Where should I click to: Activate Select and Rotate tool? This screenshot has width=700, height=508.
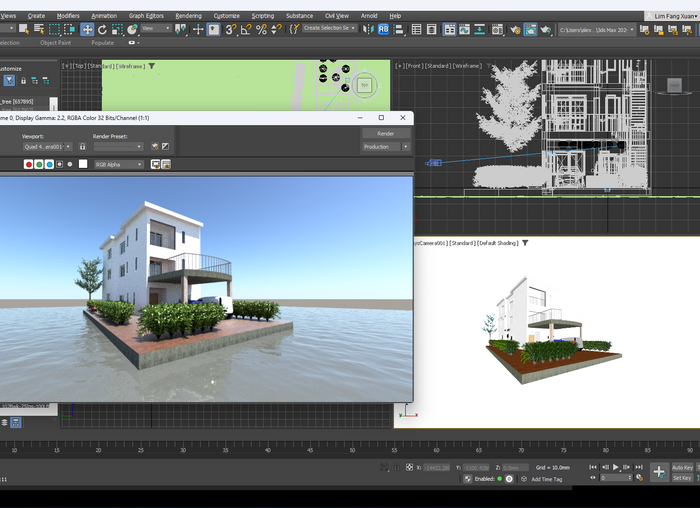tap(102, 29)
